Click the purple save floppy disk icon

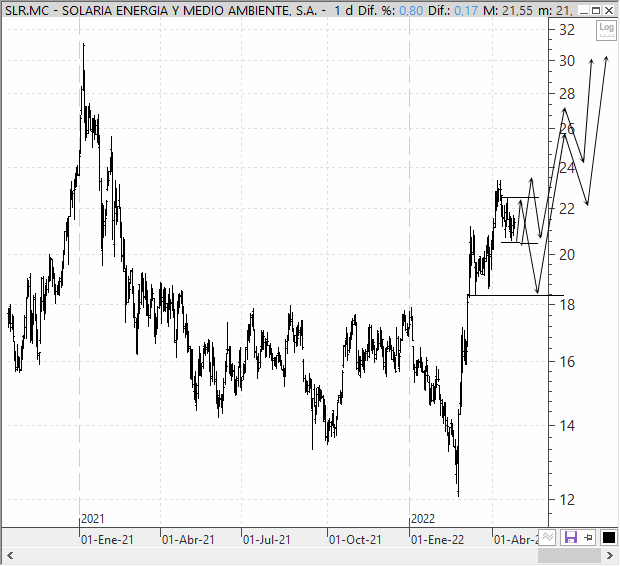coord(571,538)
